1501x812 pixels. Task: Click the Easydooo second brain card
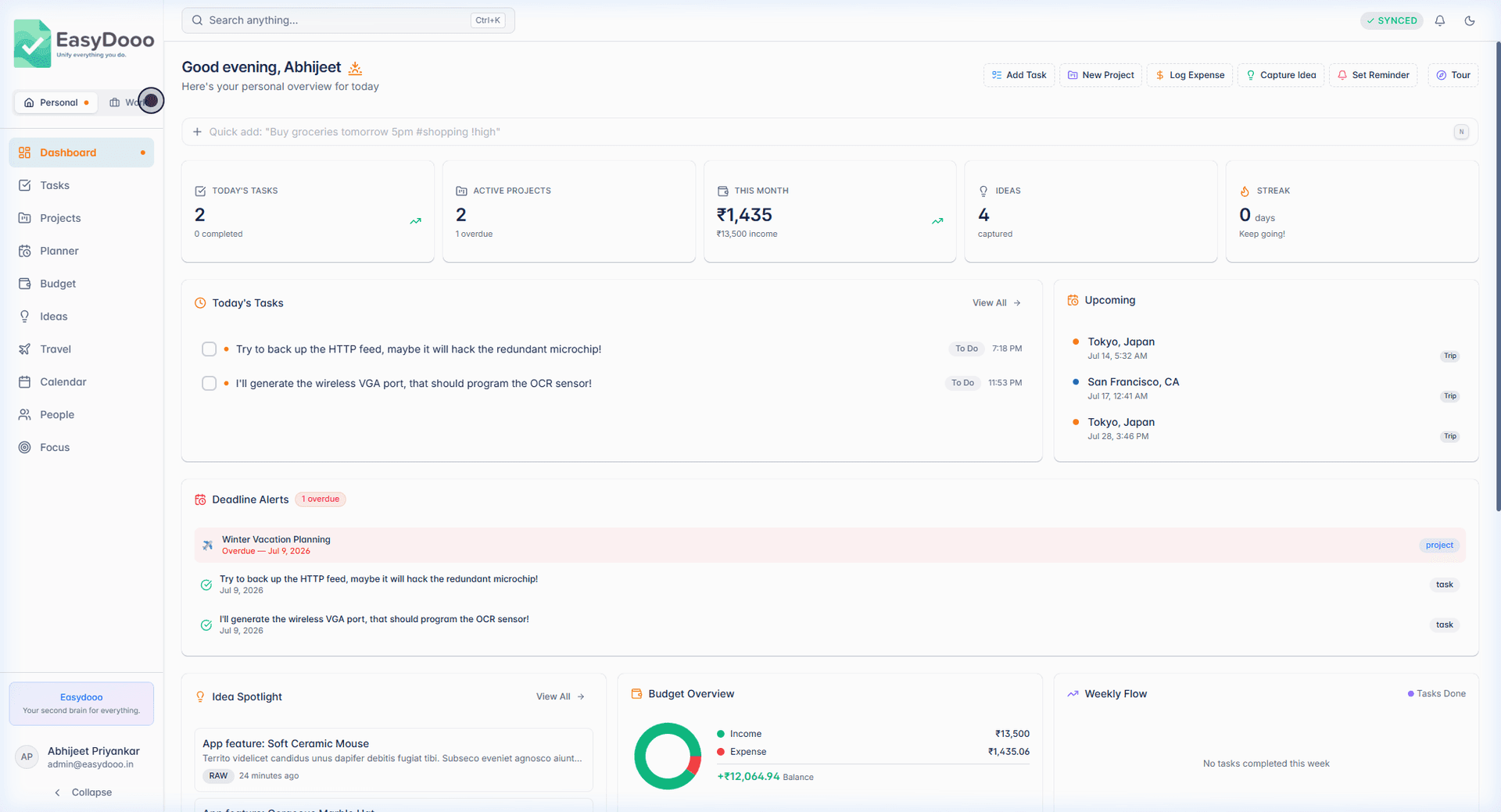click(x=81, y=703)
